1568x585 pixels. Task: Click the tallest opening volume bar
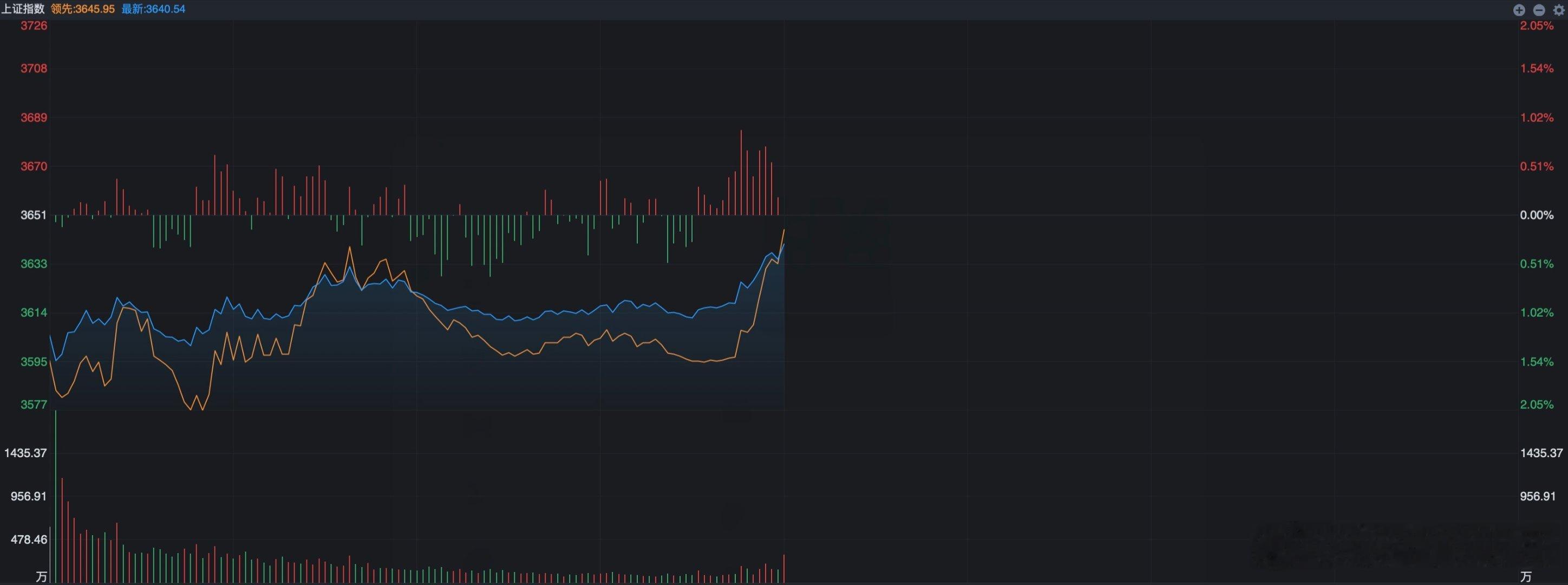click(56, 496)
